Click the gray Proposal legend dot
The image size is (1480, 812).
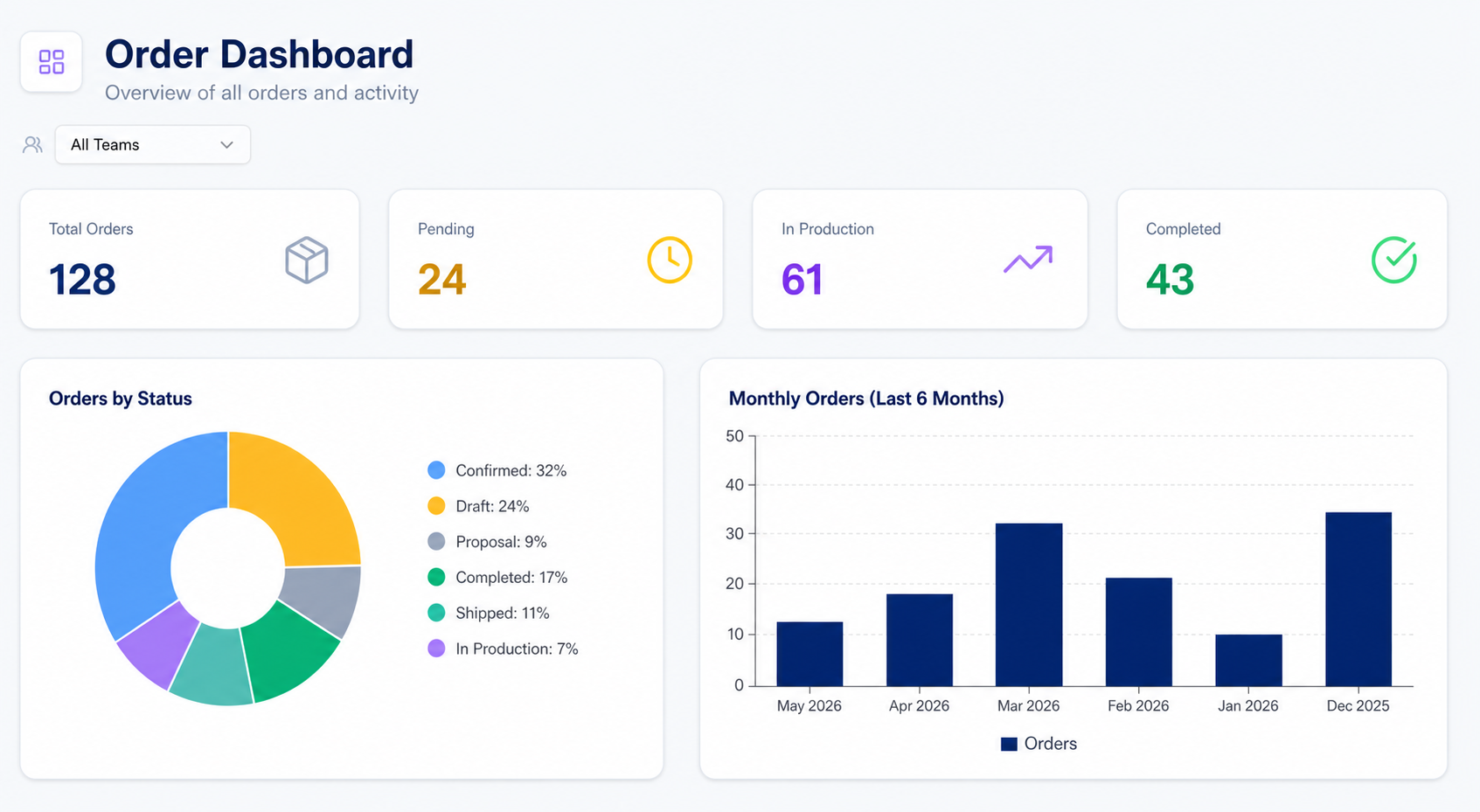pos(436,542)
